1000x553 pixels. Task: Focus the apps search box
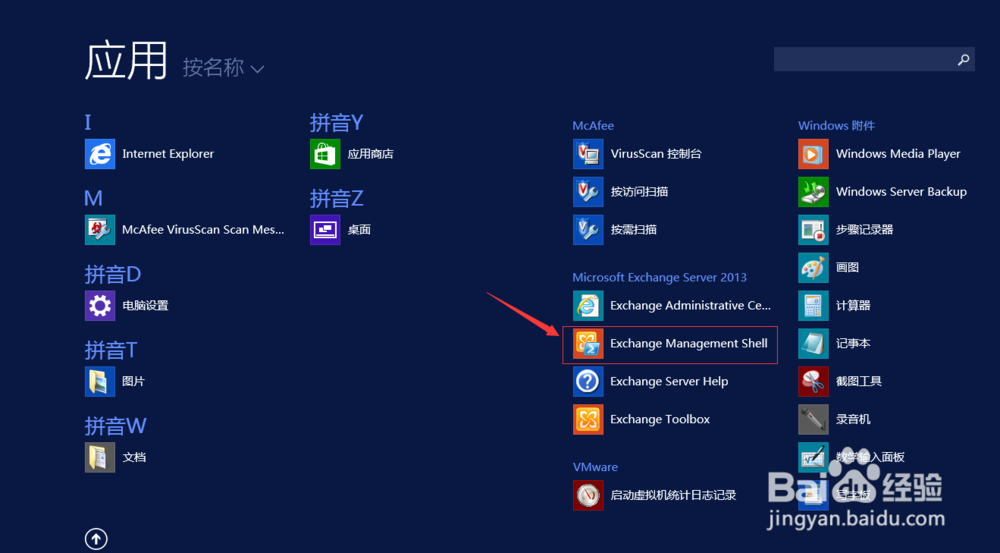click(874, 59)
